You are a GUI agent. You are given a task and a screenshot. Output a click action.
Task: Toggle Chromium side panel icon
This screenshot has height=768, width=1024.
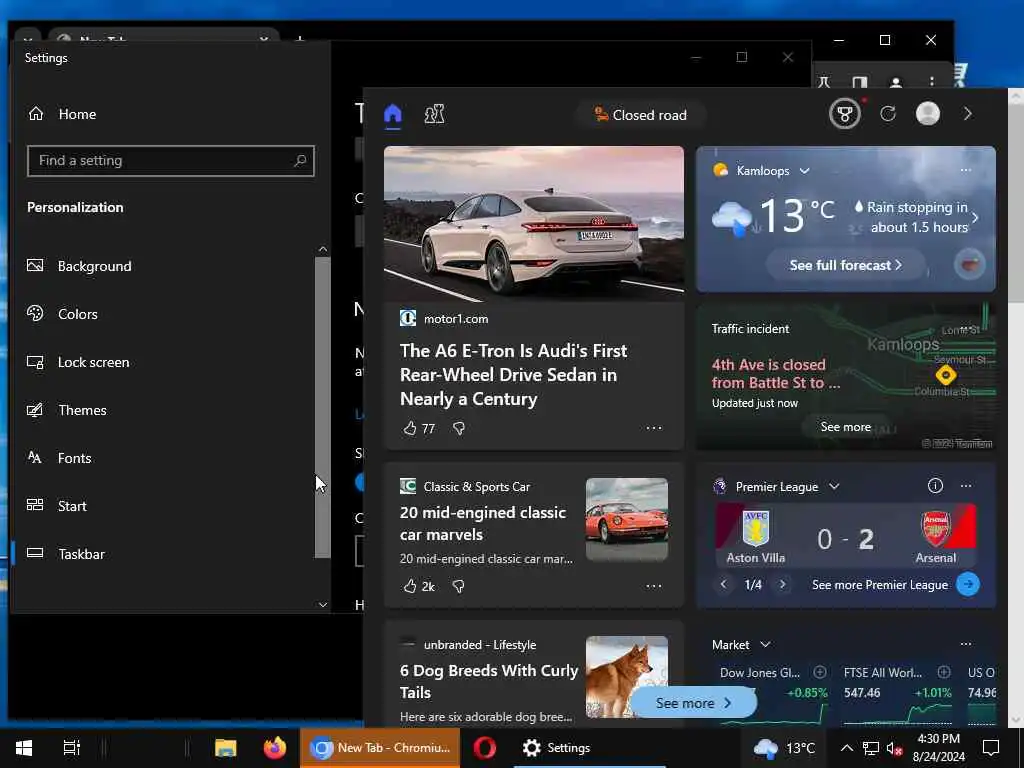860,82
